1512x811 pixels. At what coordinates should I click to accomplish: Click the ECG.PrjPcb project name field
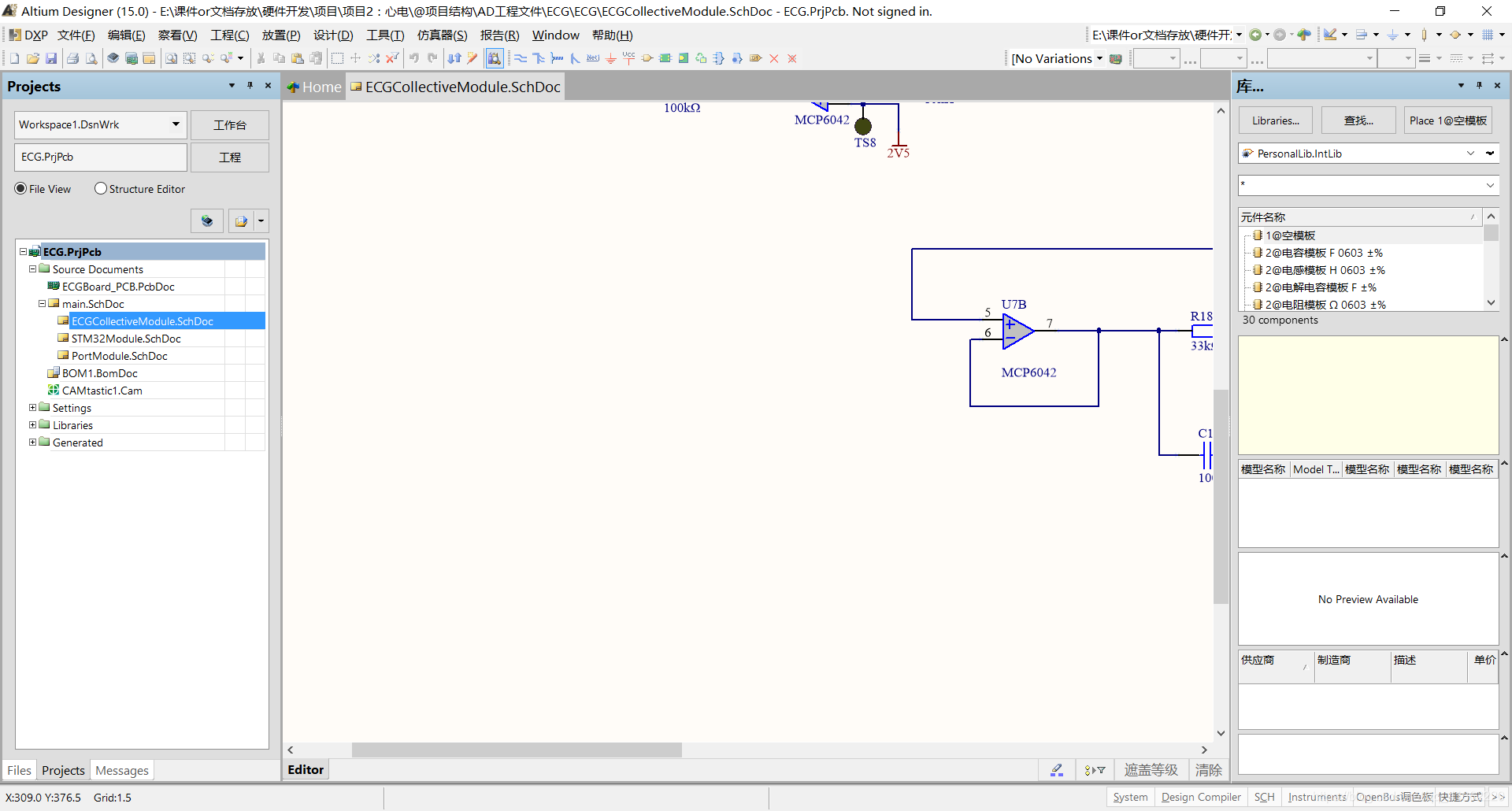click(x=101, y=157)
